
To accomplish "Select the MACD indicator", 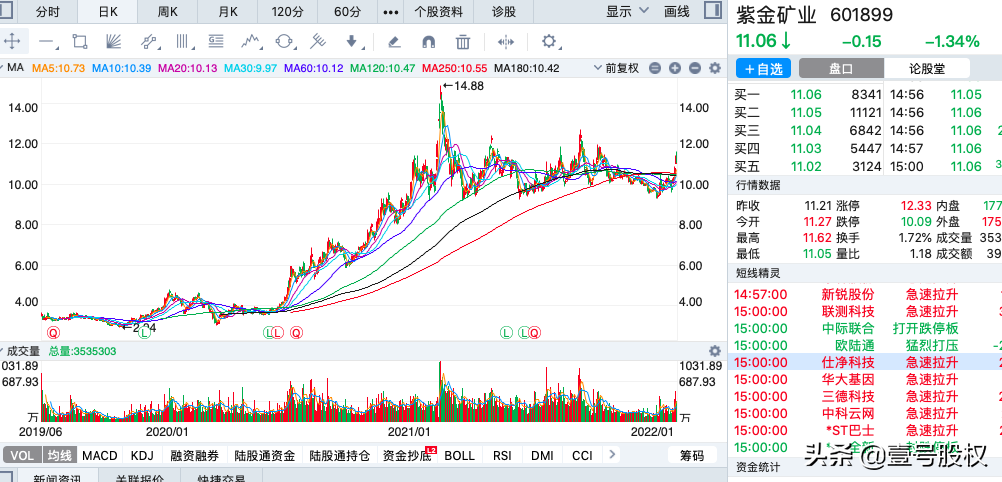I will point(100,456).
